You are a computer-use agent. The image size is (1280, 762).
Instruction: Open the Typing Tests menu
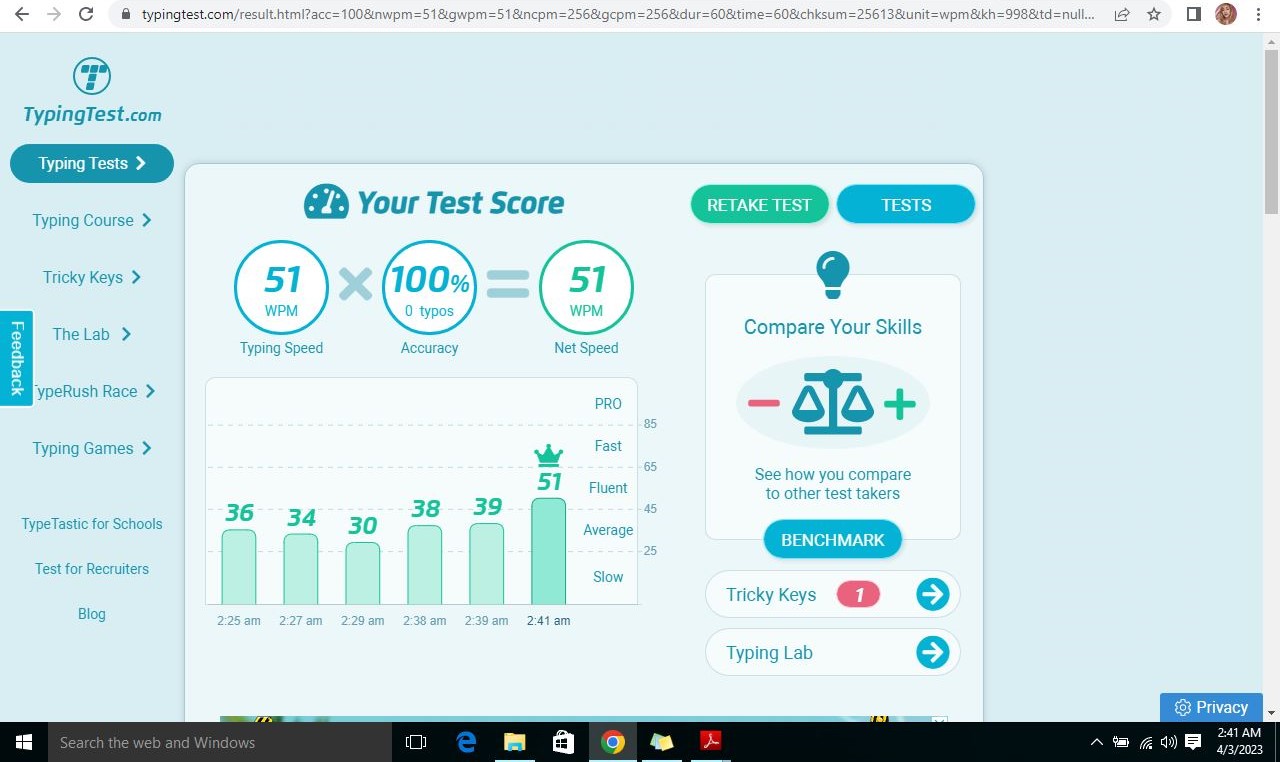point(92,163)
